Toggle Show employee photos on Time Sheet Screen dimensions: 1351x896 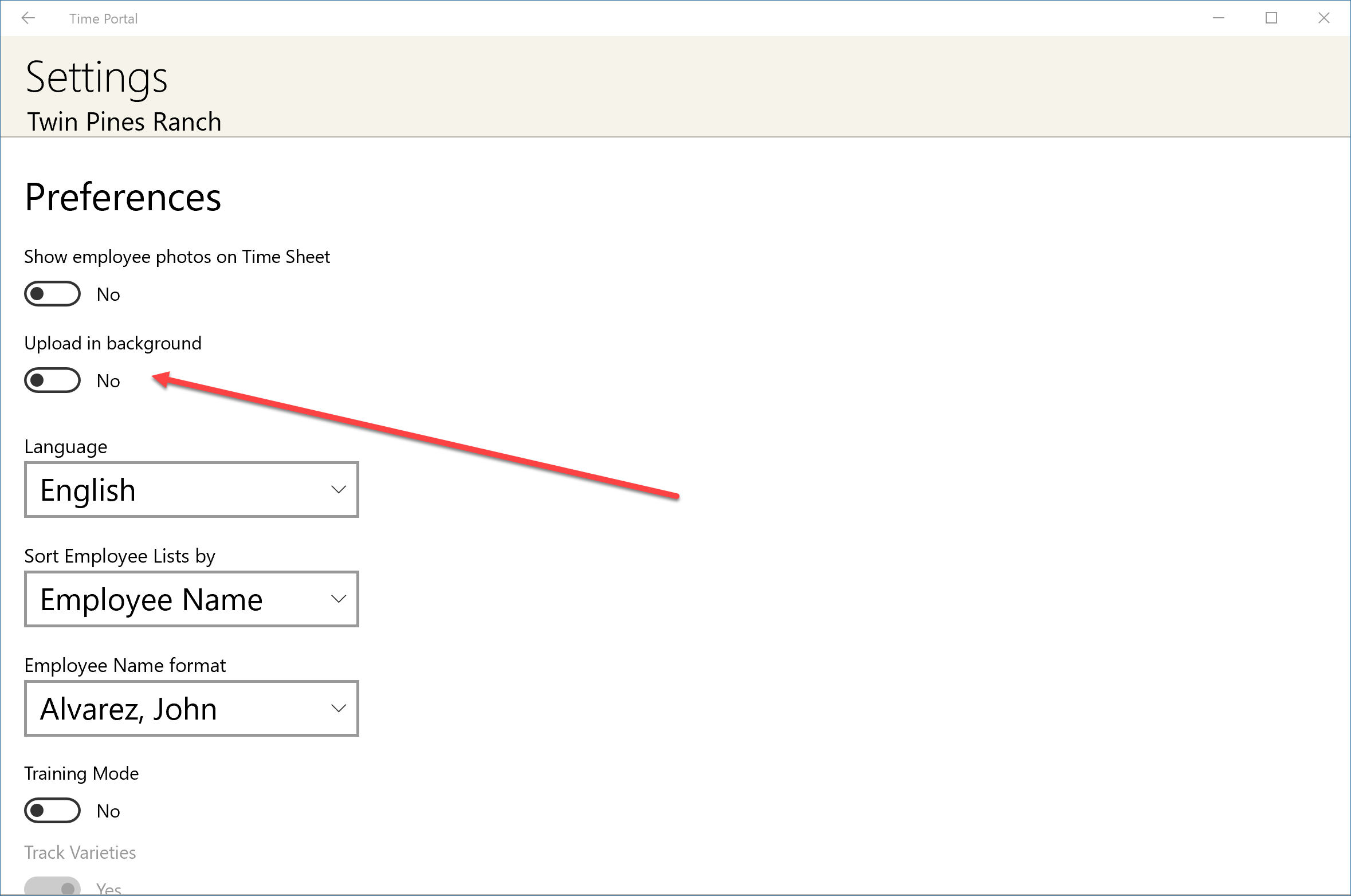52,294
